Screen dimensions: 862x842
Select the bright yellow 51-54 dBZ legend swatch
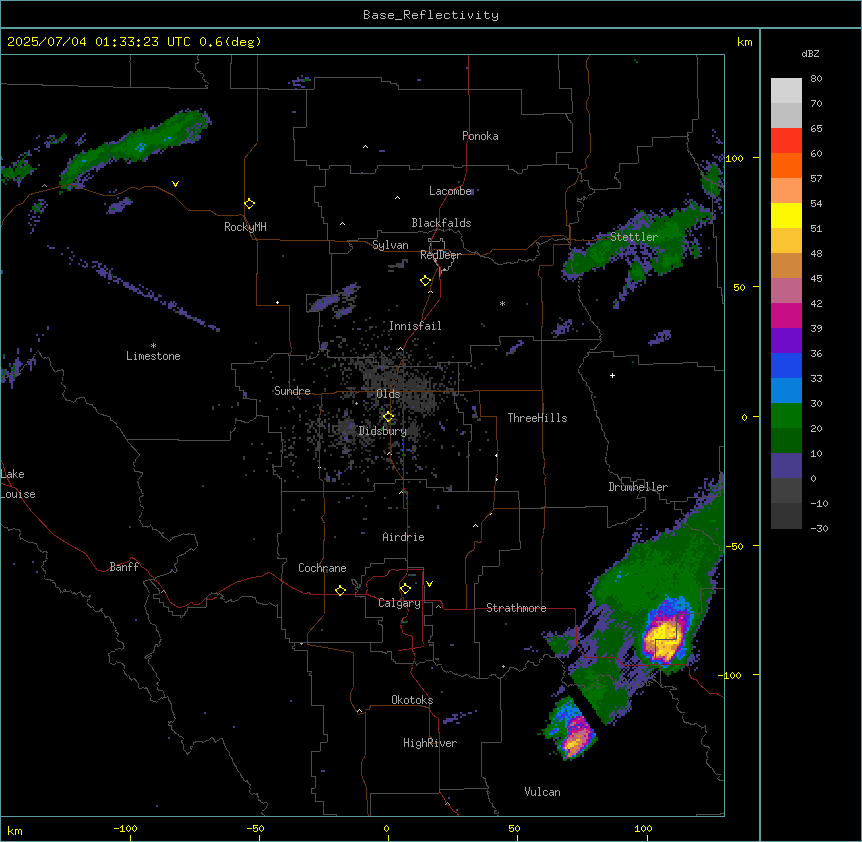tap(786, 215)
